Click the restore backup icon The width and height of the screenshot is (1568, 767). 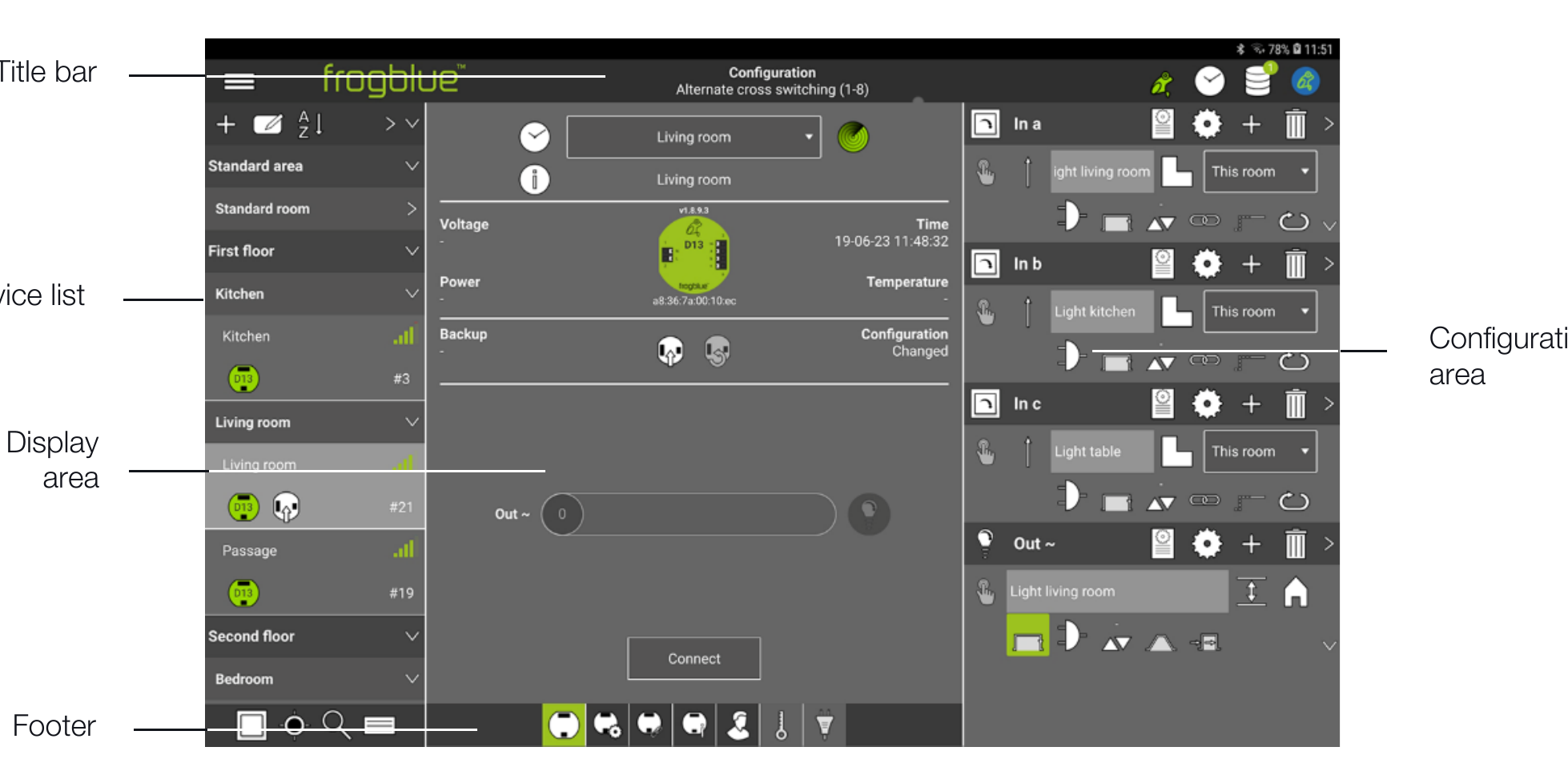(x=717, y=351)
